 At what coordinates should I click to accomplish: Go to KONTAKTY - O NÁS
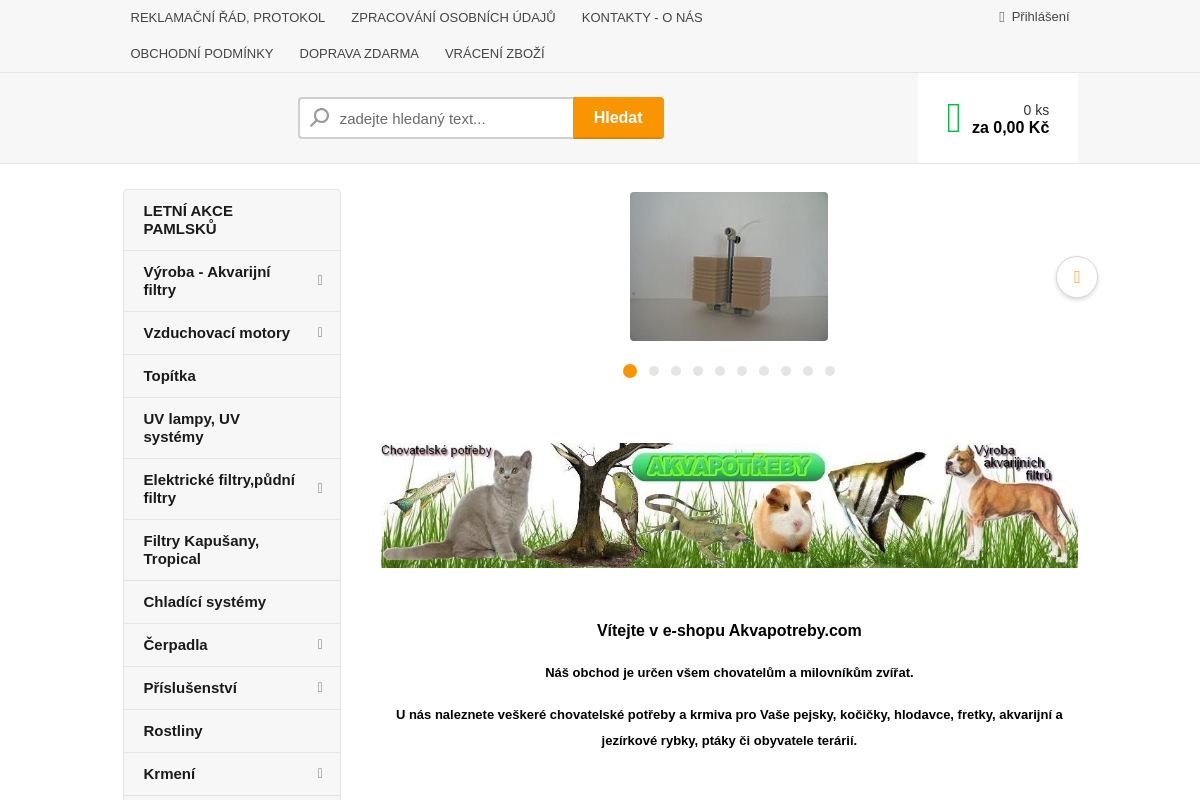642,17
